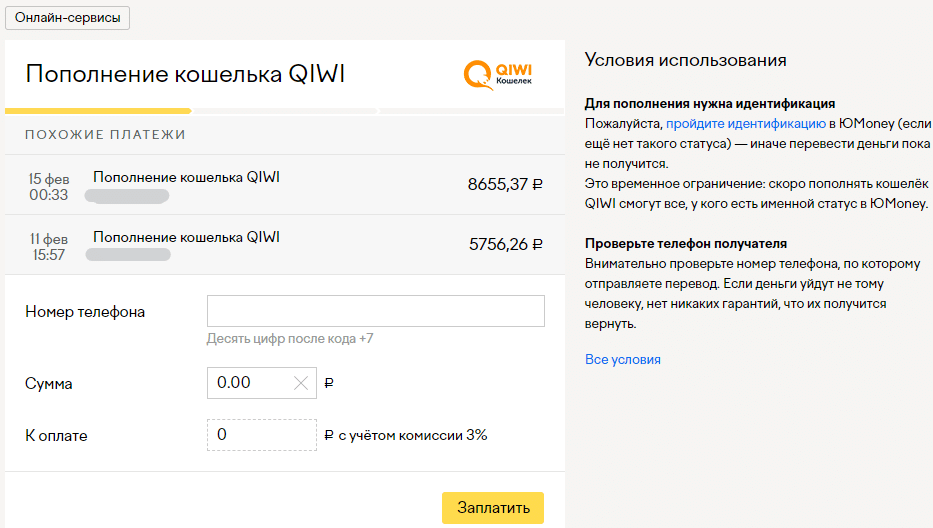Click the payment progress step bar
This screenshot has width=933, height=528.
point(284,111)
